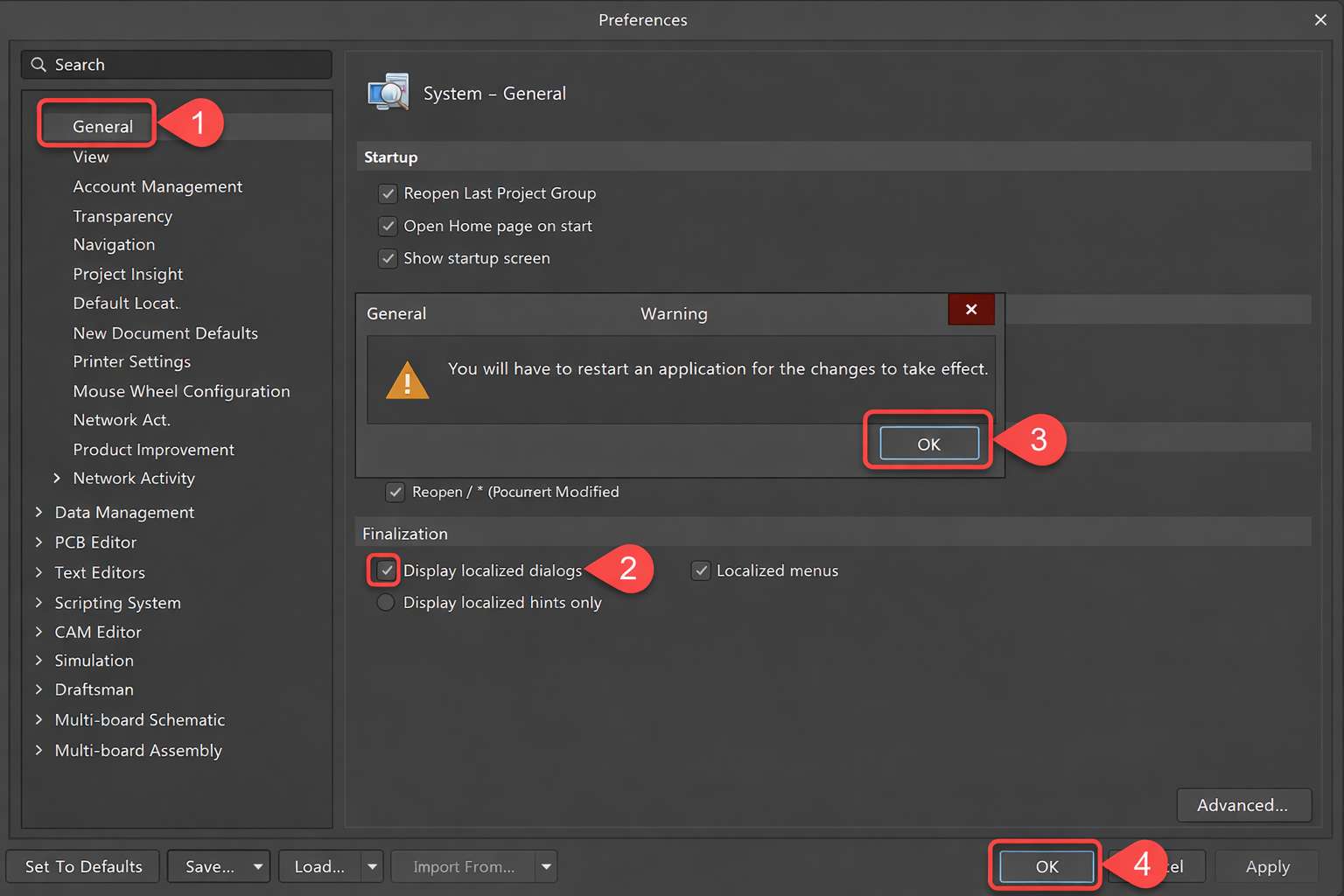Expand the Multi-board Schematic category
1344x896 pixels.
click(x=38, y=720)
